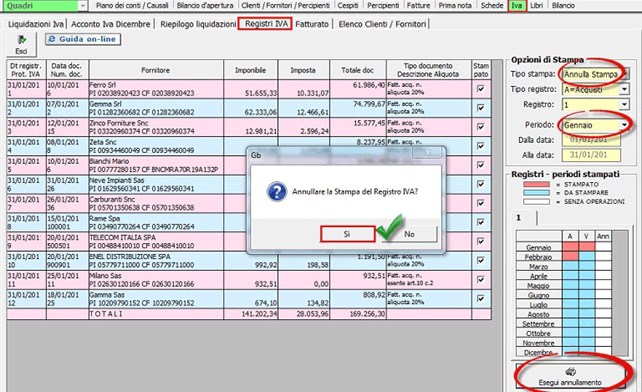Toggle Stampato checkbox for Rame Spa

click(x=481, y=222)
